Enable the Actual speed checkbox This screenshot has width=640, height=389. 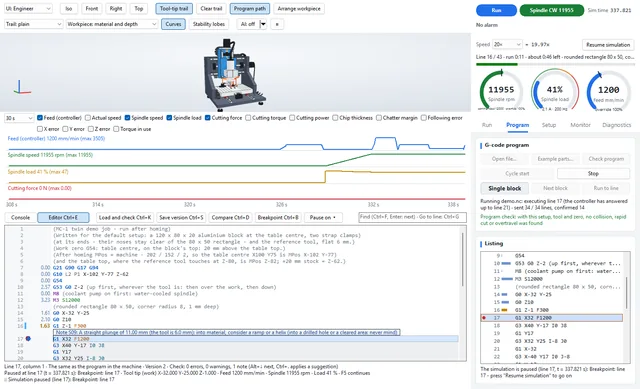pos(87,118)
